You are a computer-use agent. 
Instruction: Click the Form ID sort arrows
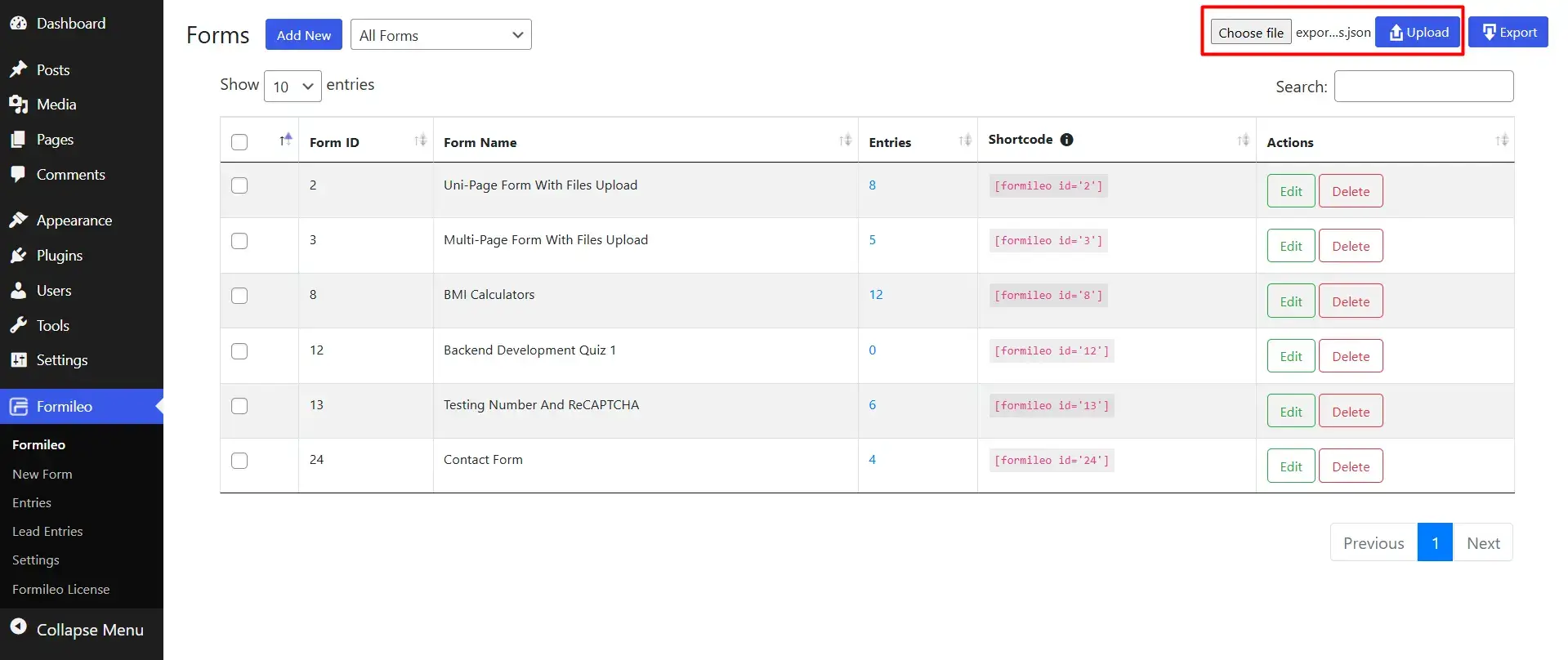[420, 140]
